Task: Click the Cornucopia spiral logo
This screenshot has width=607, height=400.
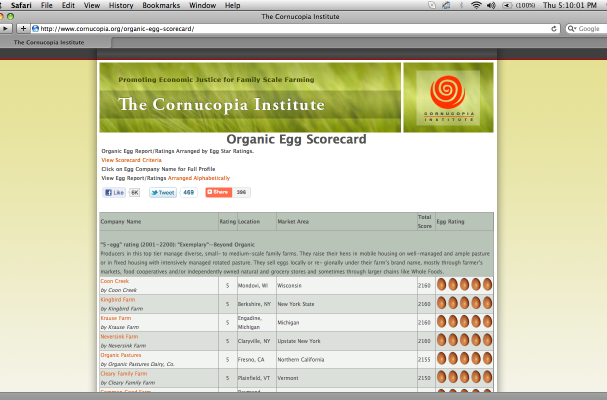Action: point(448,92)
